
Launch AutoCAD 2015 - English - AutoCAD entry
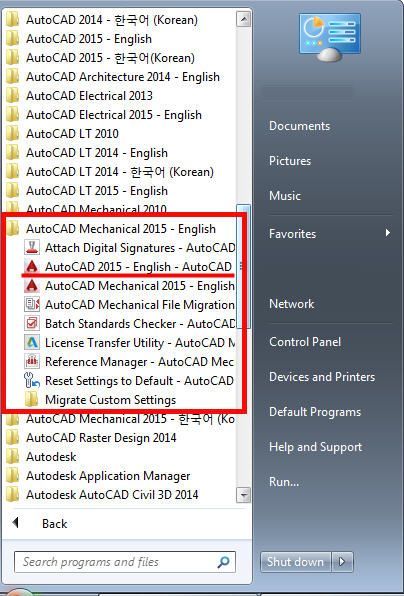[138, 267]
